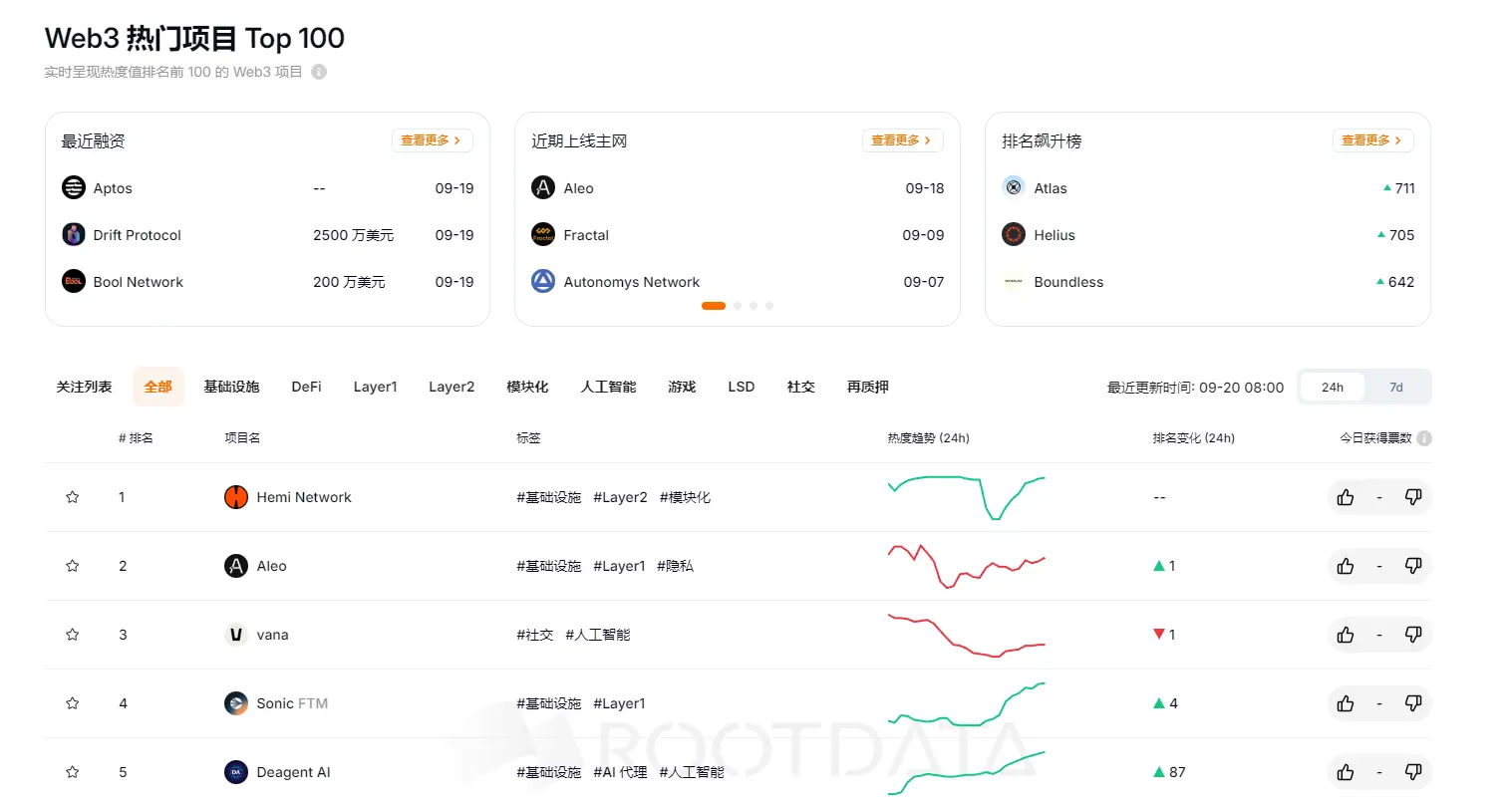Switch to the DeFi category tab
Viewport: 1512px width, 806px height.
pyautogui.click(x=306, y=387)
